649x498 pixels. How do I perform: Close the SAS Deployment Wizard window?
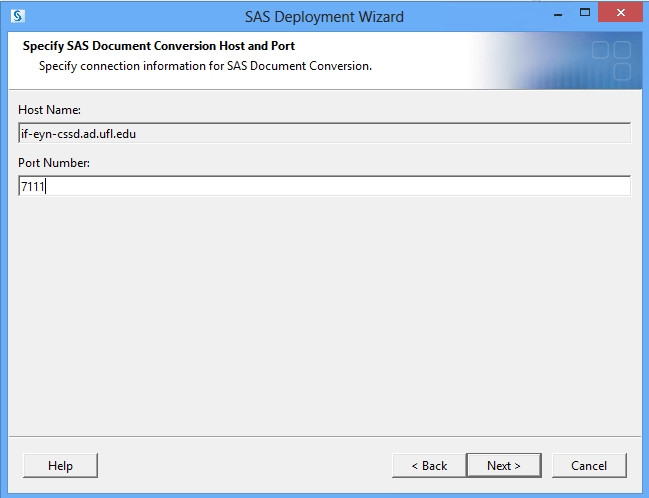point(620,13)
